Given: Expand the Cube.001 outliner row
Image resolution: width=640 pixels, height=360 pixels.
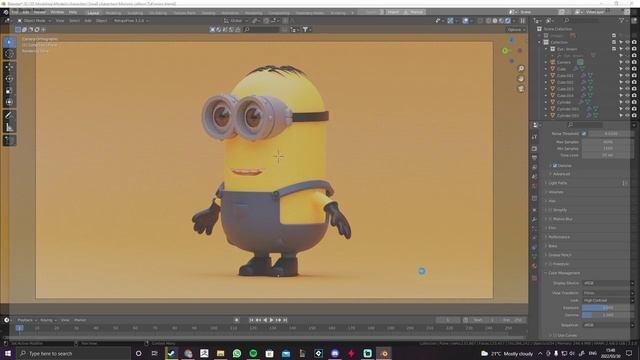Looking at the screenshot, I should click(546, 76).
